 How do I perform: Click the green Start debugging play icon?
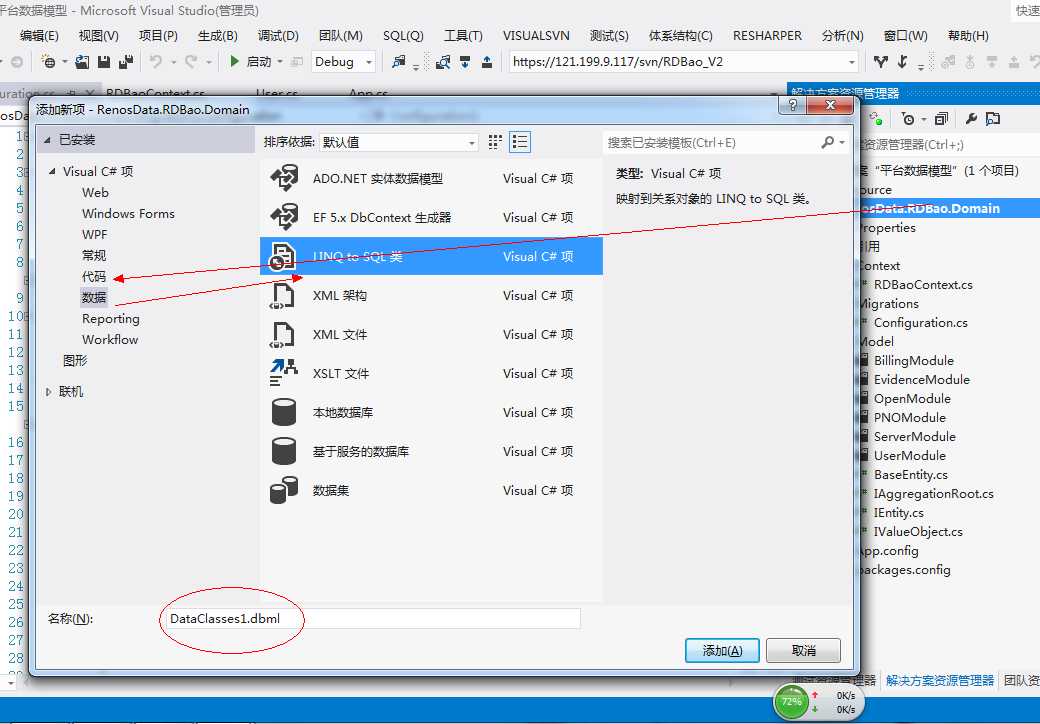point(234,61)
